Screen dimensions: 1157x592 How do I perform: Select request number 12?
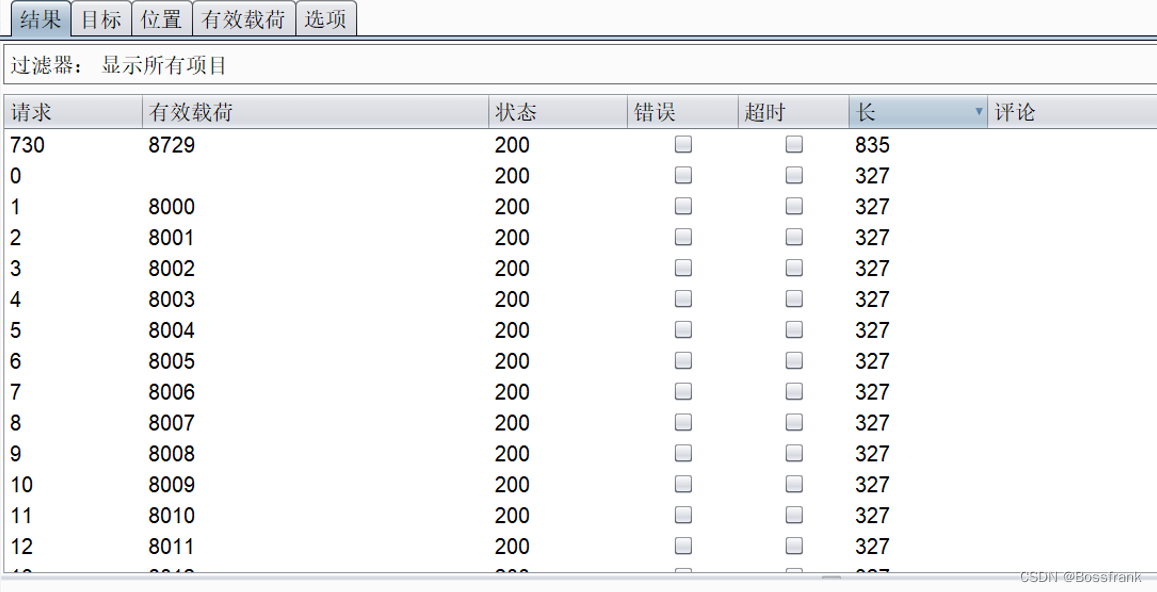point(21,546)
